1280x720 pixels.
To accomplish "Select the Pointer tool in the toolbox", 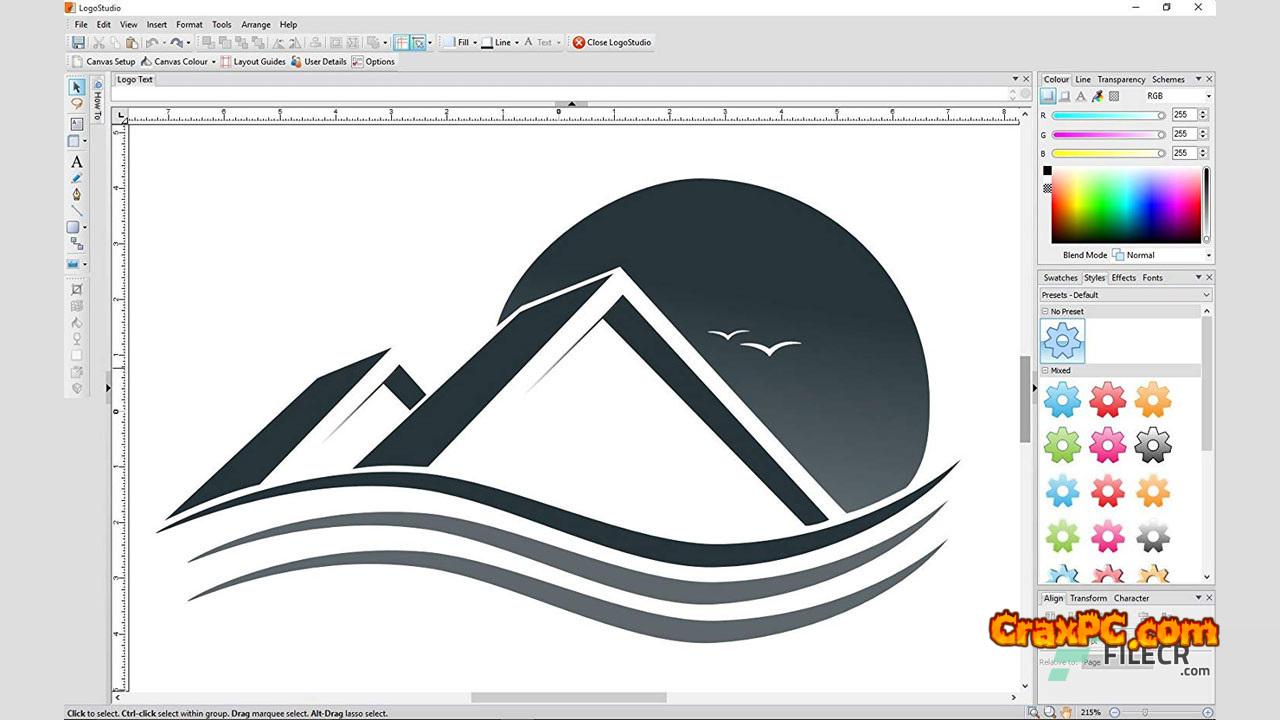I will [76, 87].
